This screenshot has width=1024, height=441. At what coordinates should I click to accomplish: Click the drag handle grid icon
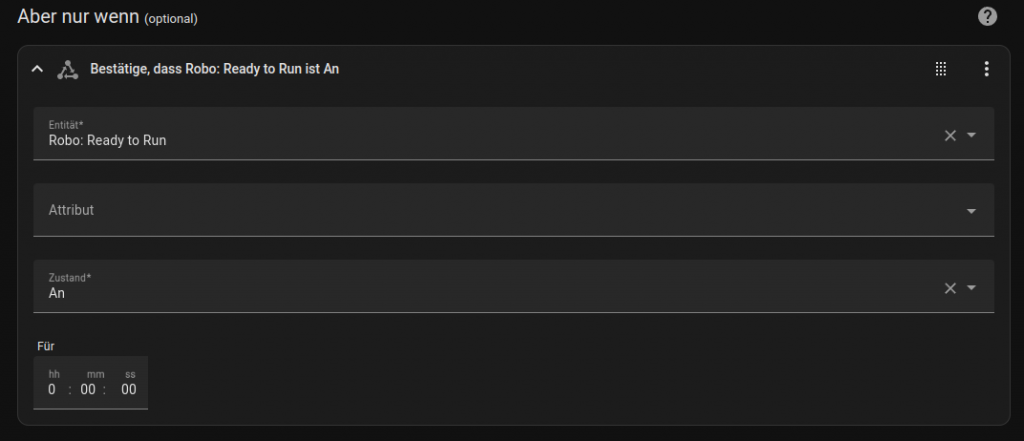click(940, 69)
